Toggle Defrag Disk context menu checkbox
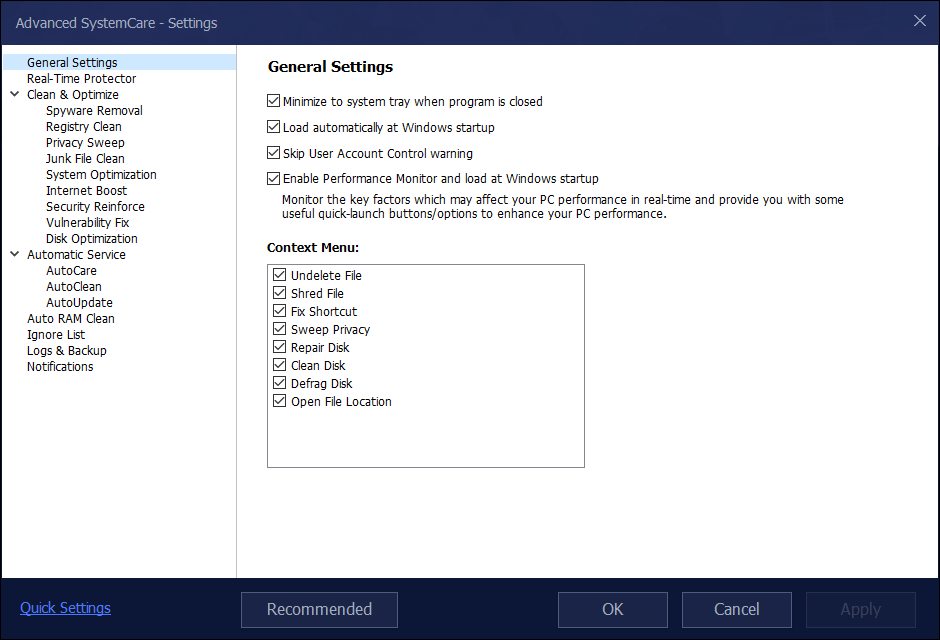Screen dimensions: 940x640 tap(279, 383)
